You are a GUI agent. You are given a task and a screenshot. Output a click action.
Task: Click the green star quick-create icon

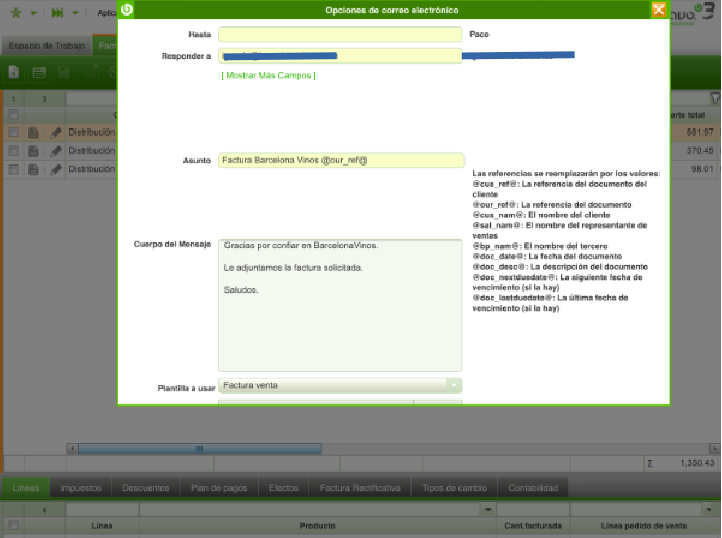tap(13, 13)
